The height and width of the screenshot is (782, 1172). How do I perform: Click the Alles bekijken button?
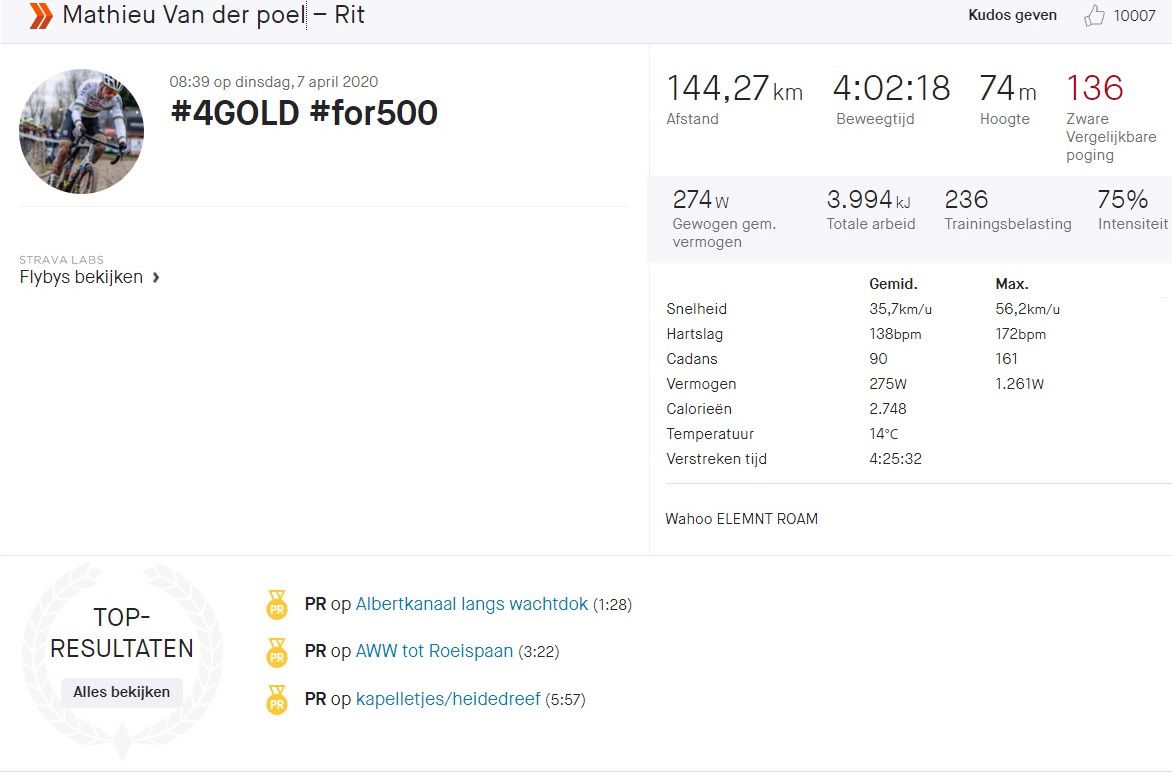point(121,692)
